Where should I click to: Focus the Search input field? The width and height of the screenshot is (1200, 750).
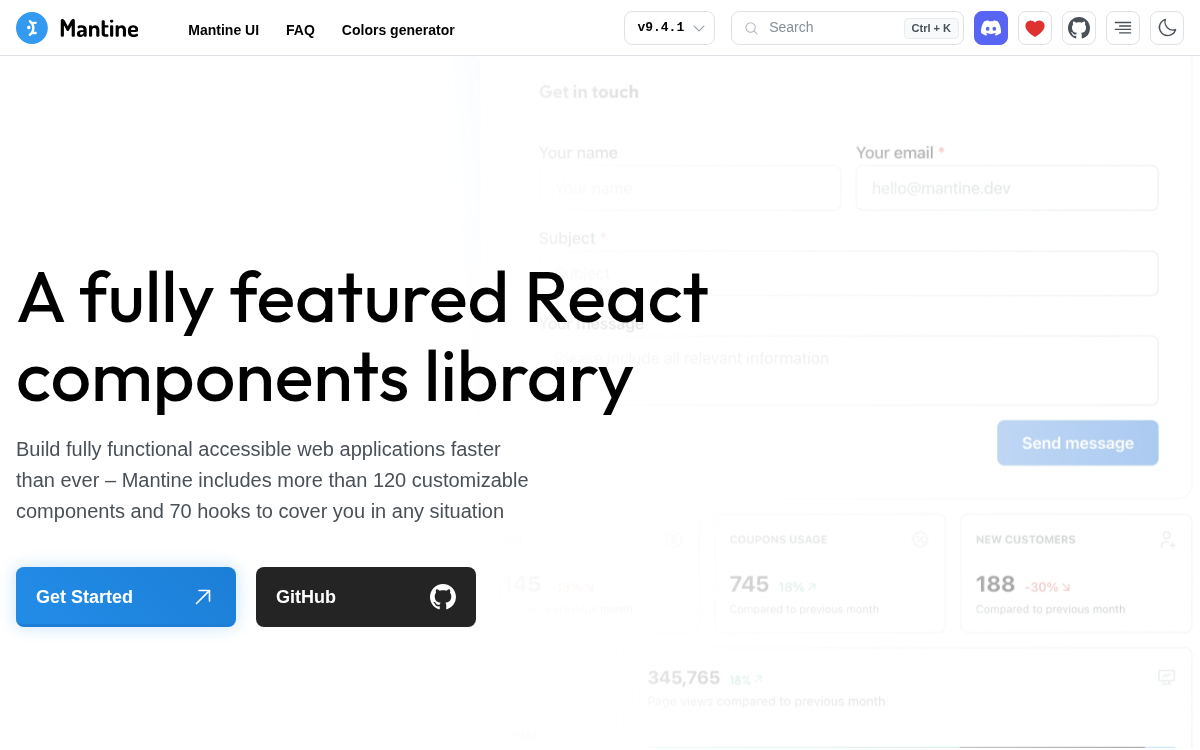coord(847,28)
